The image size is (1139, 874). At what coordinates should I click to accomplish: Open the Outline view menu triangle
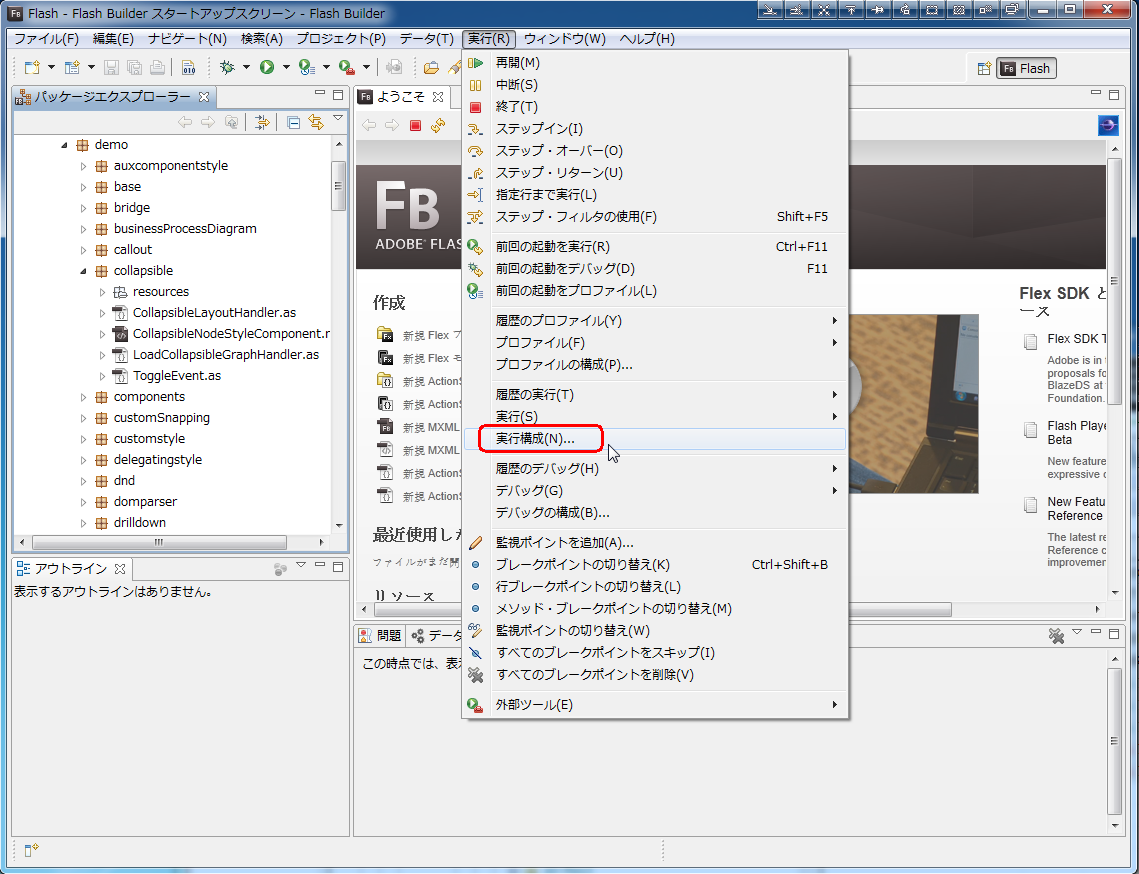(301, 565)
